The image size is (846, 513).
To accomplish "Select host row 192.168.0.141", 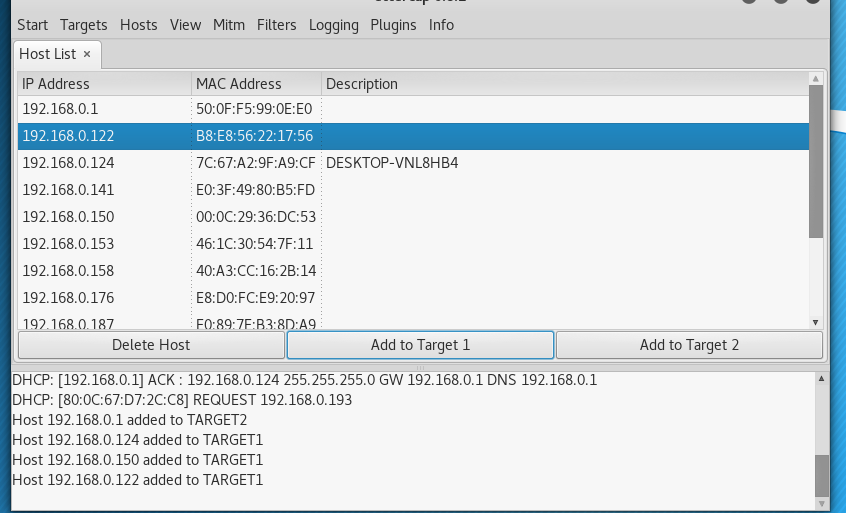I will coord(413,190).
